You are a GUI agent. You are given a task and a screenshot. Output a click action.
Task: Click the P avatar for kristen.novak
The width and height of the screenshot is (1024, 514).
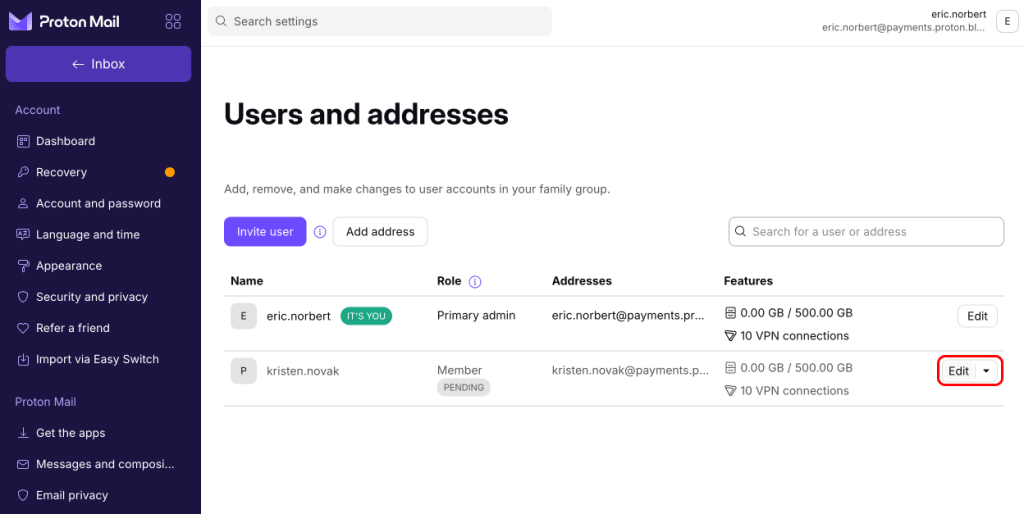click(x=244, y=371)
